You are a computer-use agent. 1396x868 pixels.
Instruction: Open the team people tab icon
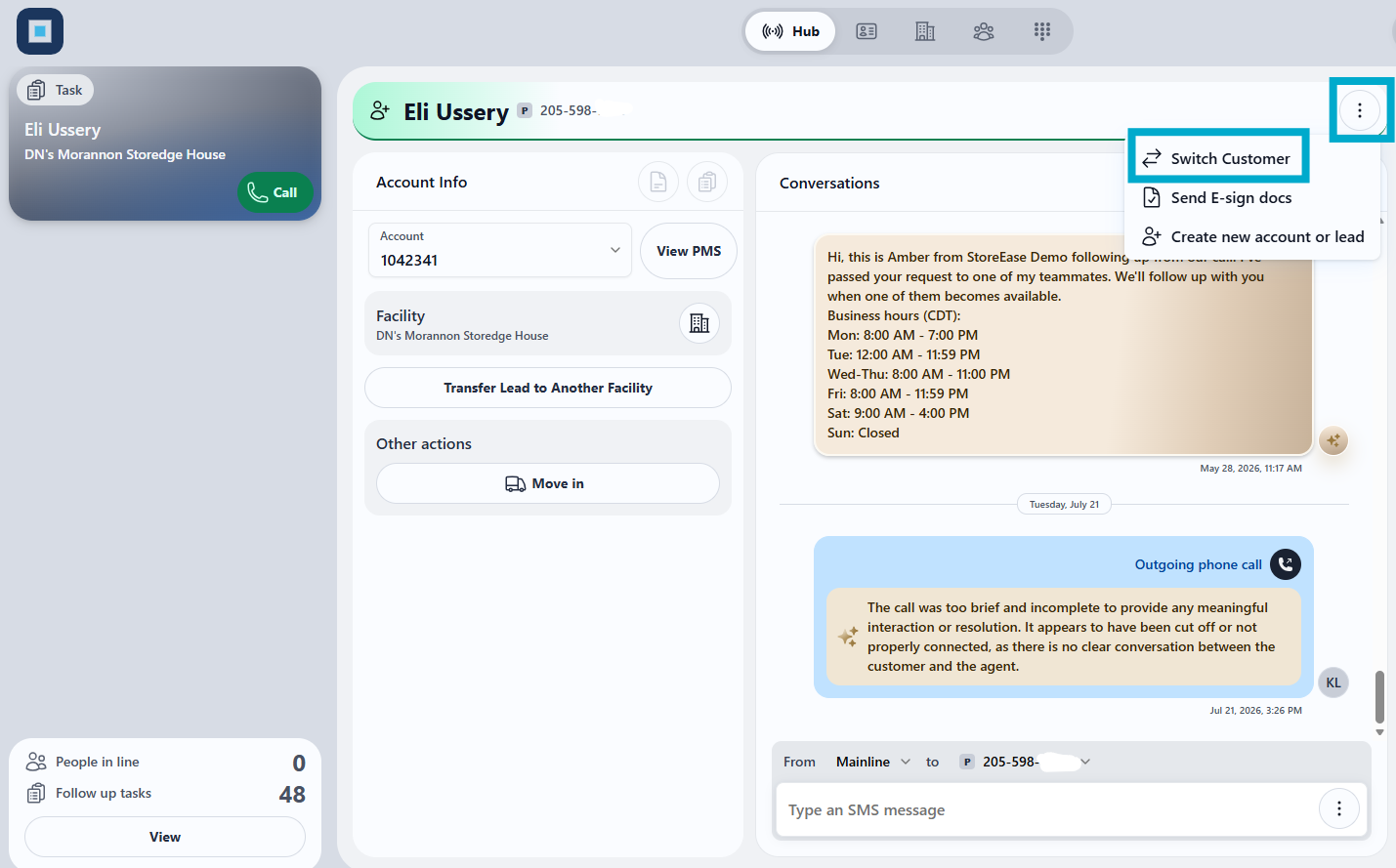984,31
